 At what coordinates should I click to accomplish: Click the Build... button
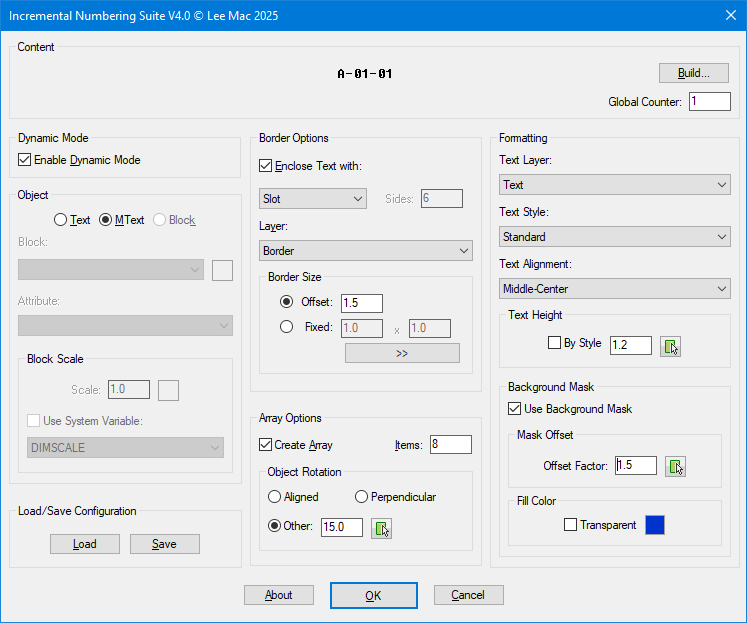pos(693,73)
